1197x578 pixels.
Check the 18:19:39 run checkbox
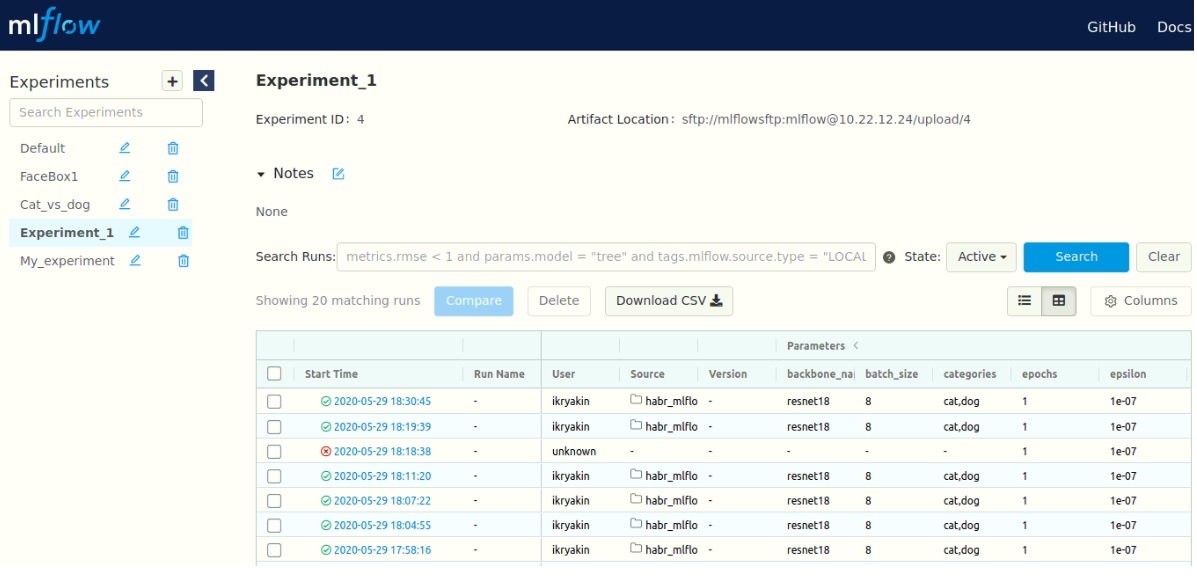[x=274, y=427]
